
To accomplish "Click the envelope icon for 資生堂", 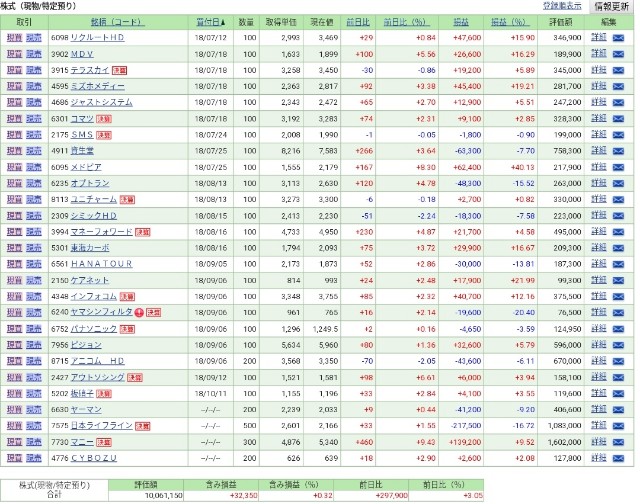I will pos(618,151).
